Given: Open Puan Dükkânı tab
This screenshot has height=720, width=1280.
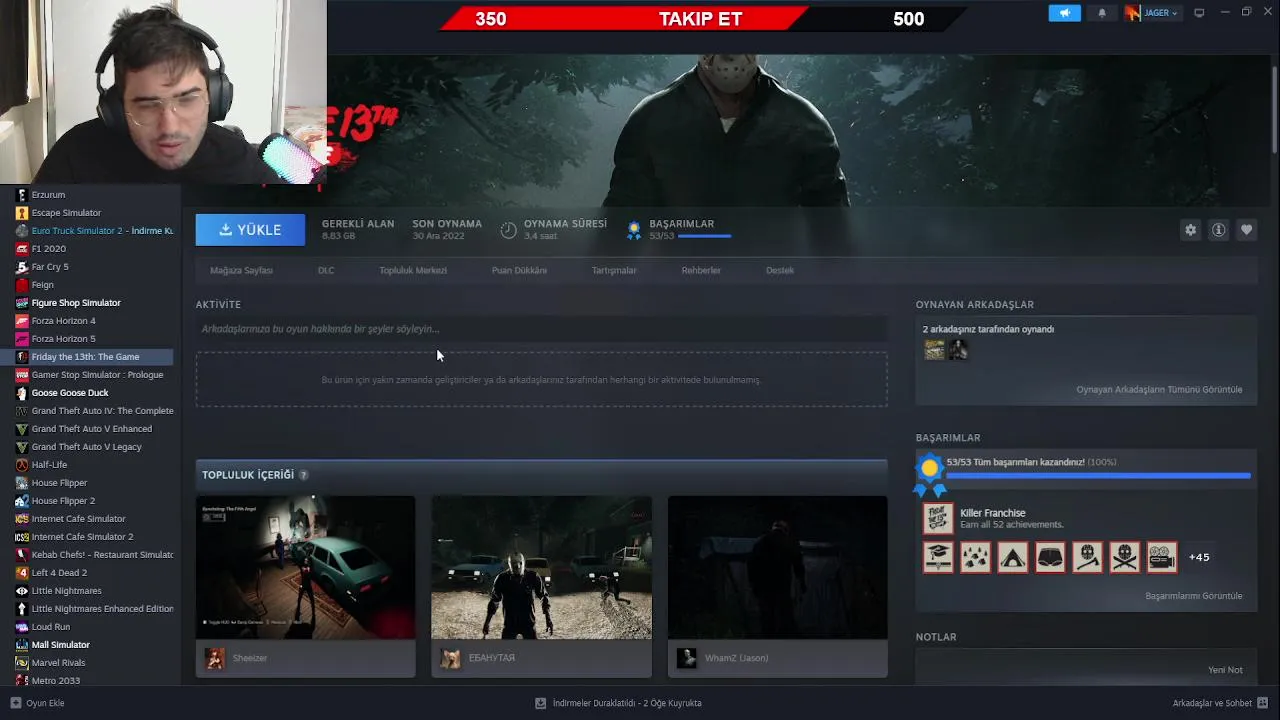Looking at the screenshot, I should coord(519,270).
